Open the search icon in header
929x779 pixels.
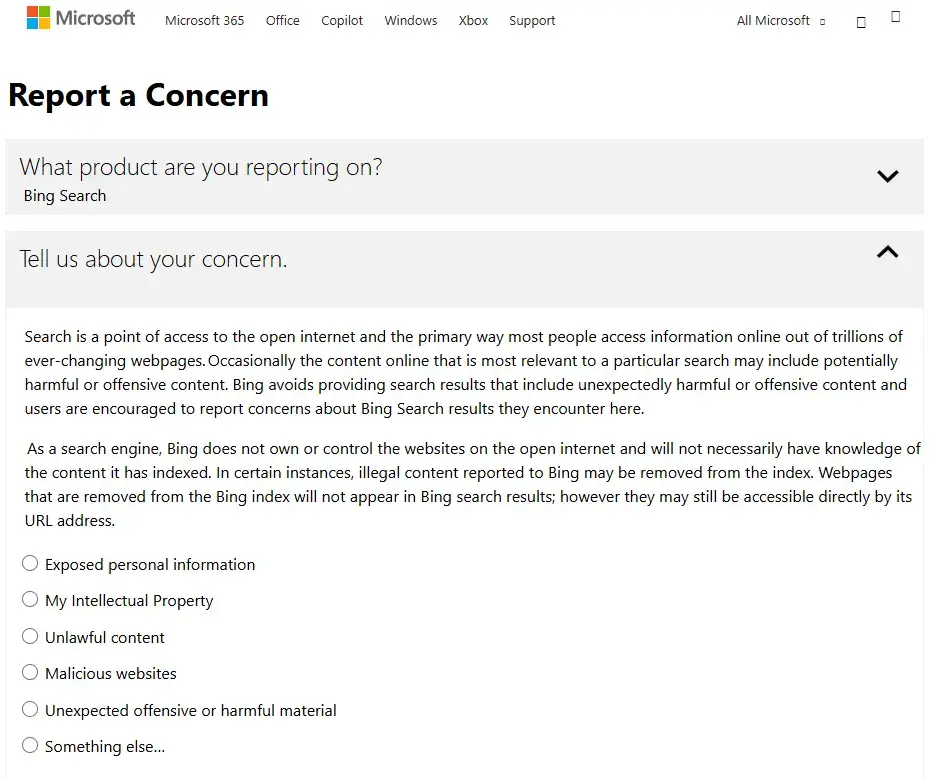tap(861, 23)
